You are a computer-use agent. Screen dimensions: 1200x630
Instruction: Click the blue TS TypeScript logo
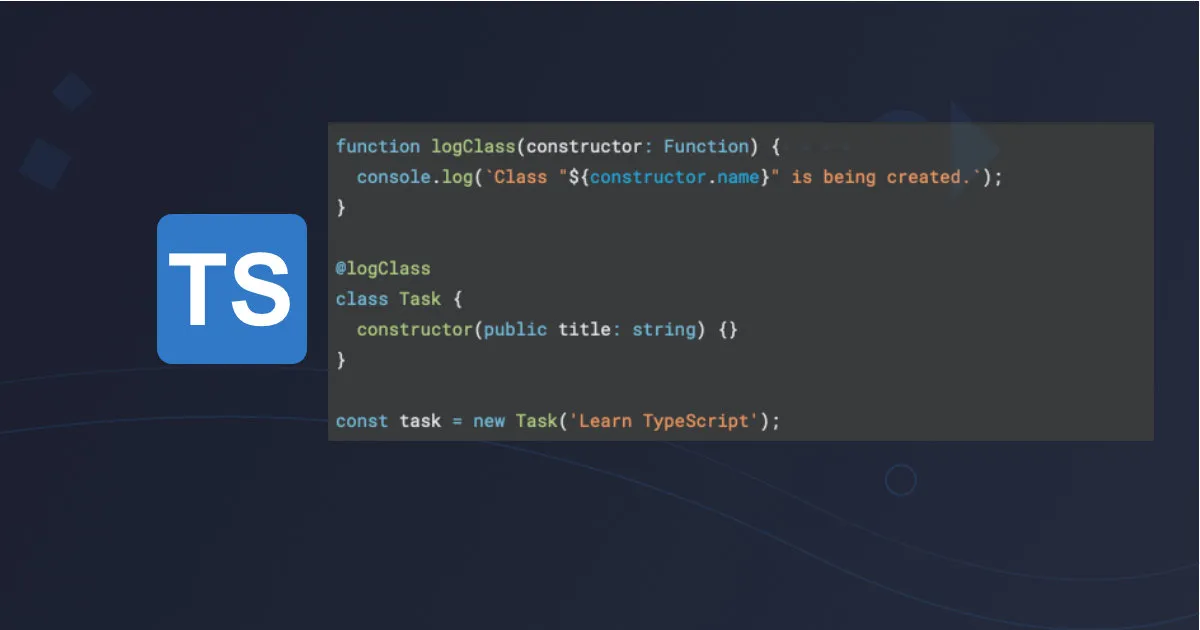(232, 288)
